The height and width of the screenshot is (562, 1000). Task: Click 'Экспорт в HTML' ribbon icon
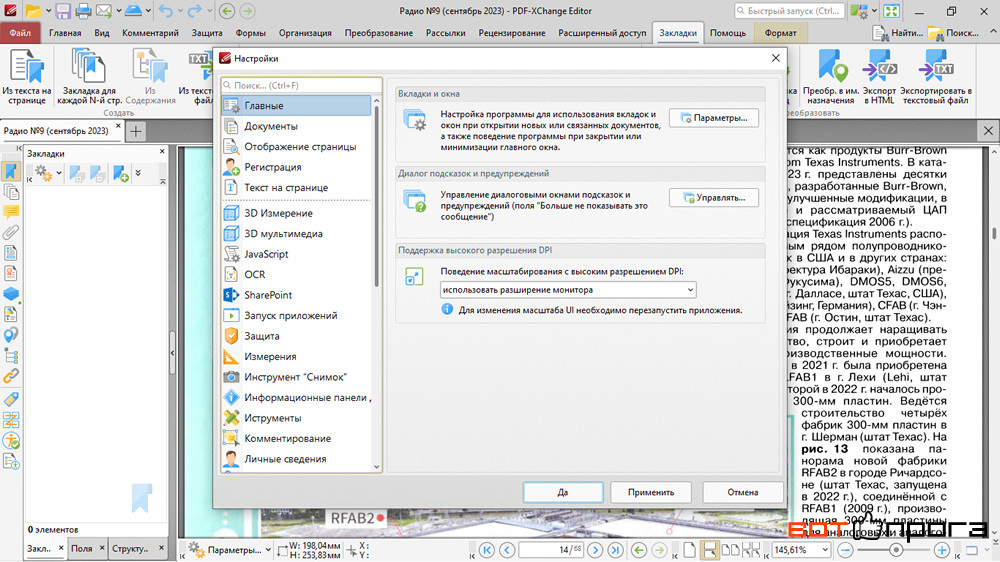tap(879, 77)
